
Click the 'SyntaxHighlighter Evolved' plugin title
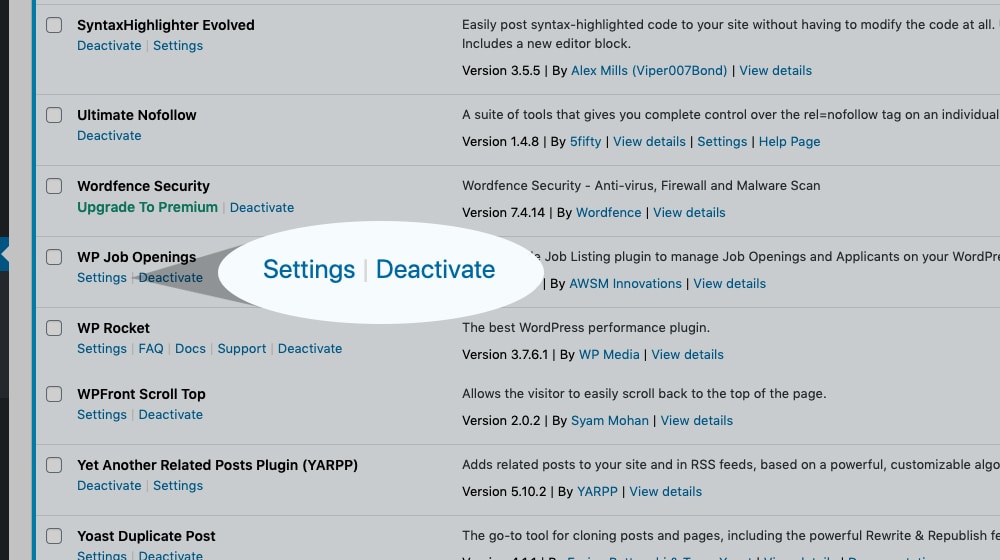166,25
